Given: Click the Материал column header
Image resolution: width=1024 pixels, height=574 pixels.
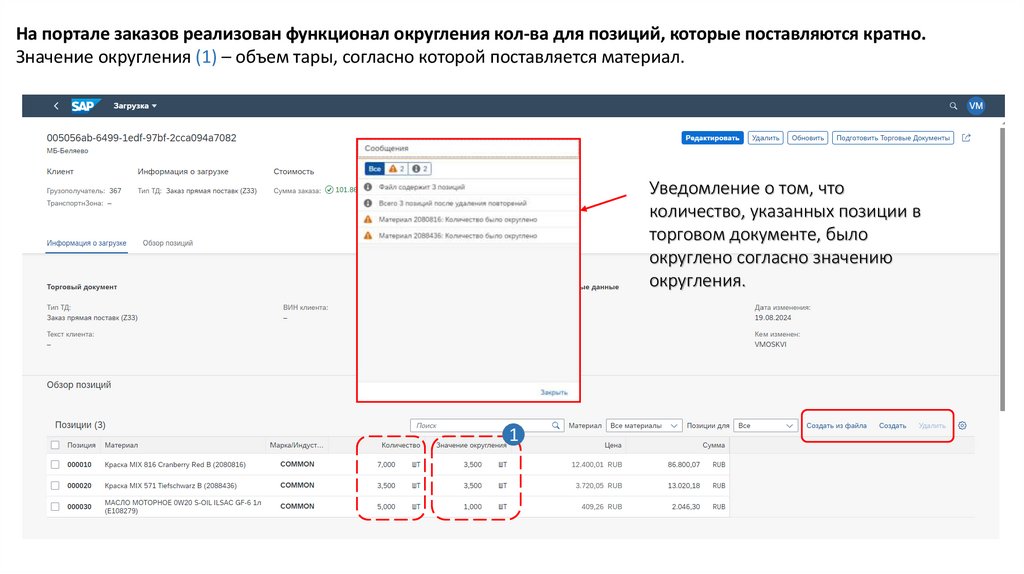Looking at the screenshot, I should pos(121,445).
